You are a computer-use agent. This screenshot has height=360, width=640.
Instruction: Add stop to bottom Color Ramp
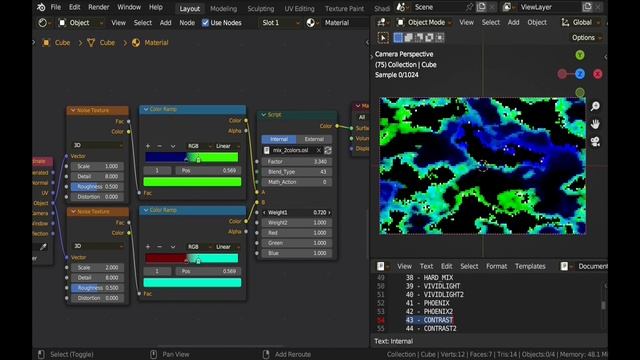(x=148, y=247)
